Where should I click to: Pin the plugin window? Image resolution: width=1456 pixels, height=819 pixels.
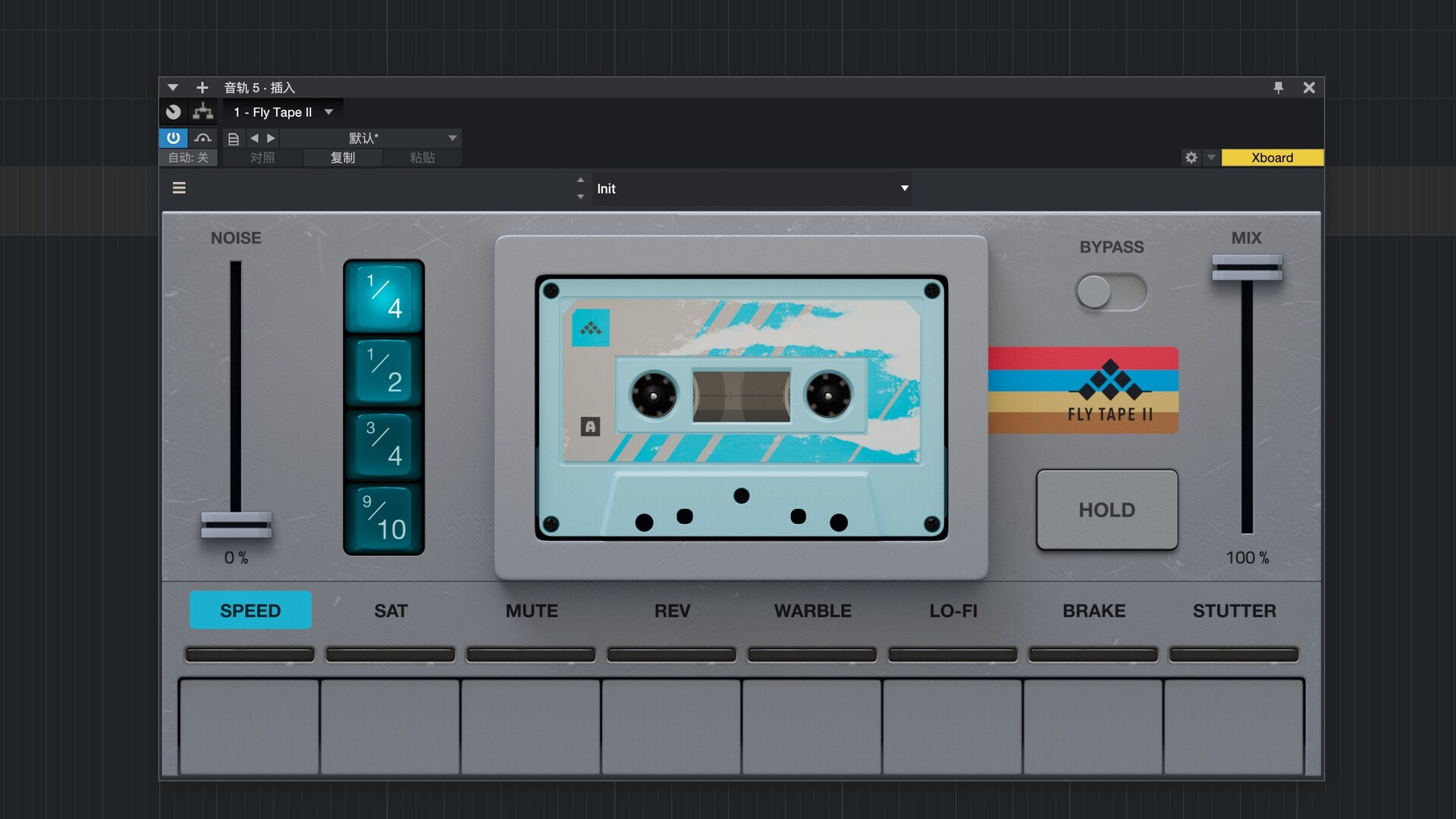tap(1278, 88)
